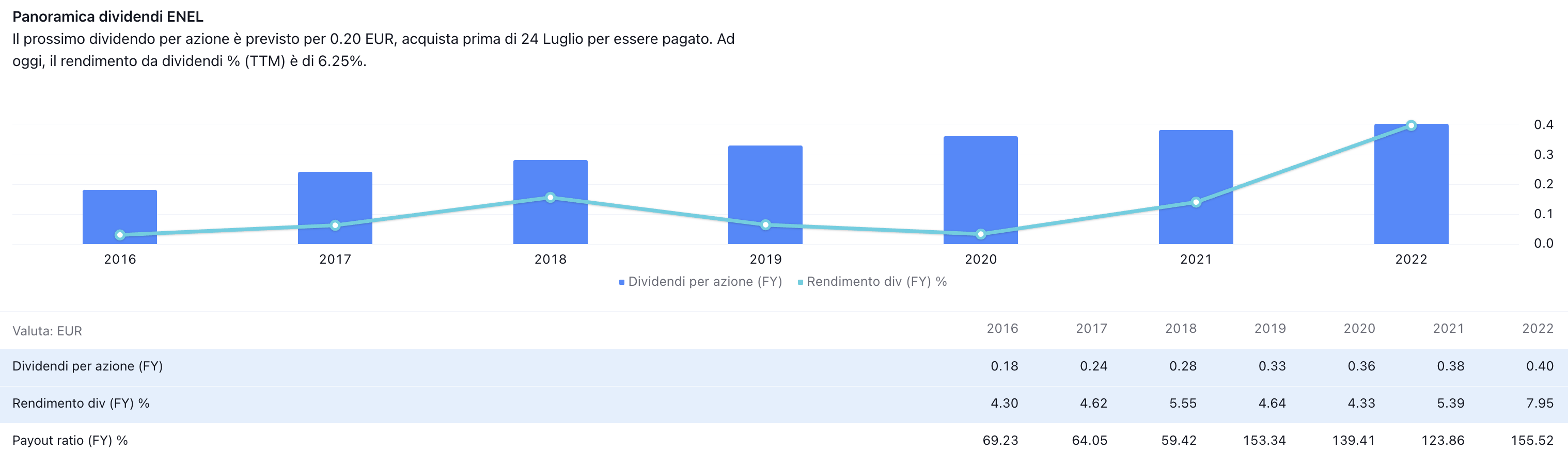
Task: Click dividend value 0.28 in the table
Action: pos(1183,366)
